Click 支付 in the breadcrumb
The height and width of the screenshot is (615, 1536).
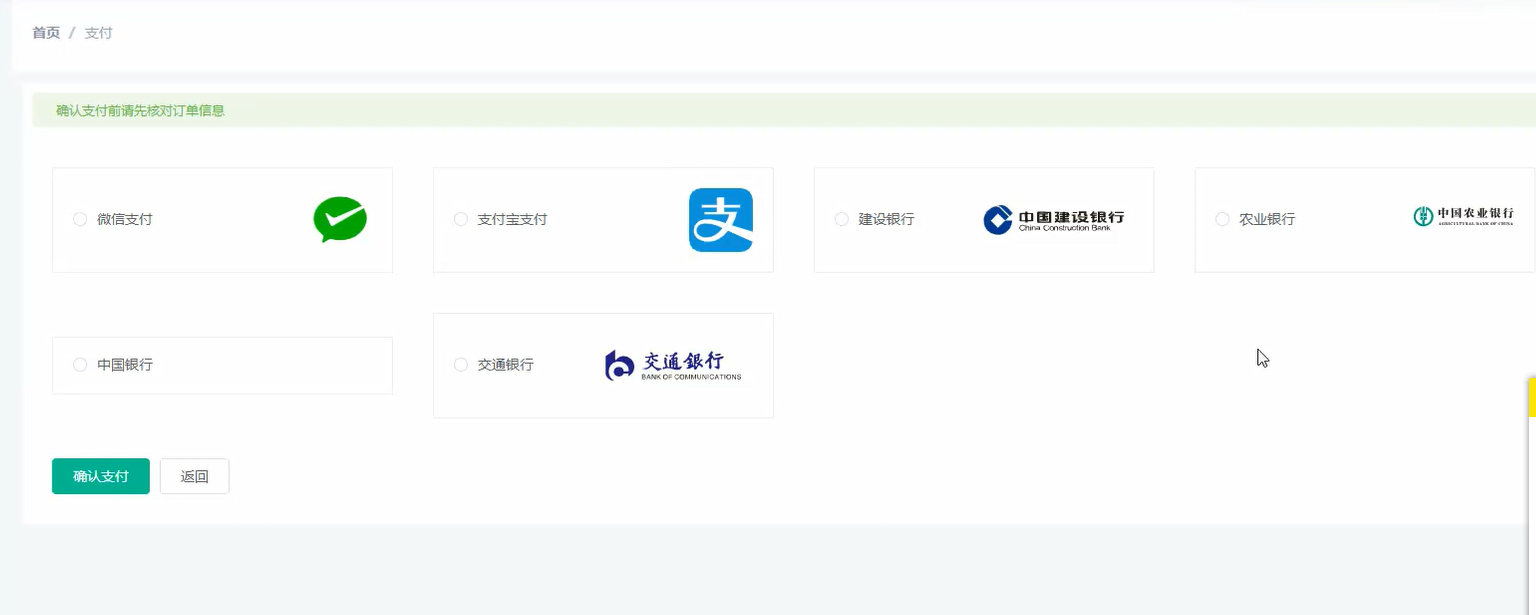[98, 33]
